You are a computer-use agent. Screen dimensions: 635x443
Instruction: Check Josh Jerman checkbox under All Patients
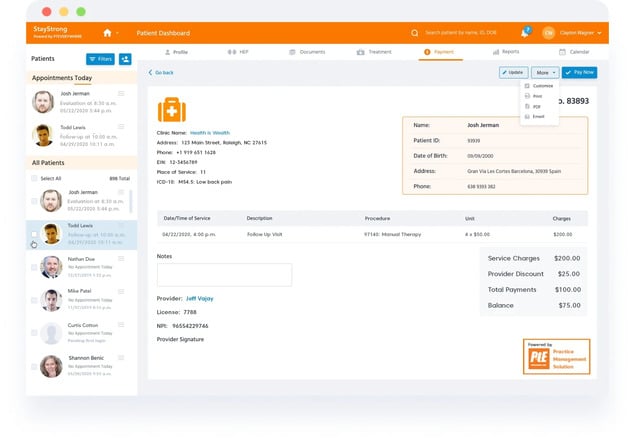(34, 201)
